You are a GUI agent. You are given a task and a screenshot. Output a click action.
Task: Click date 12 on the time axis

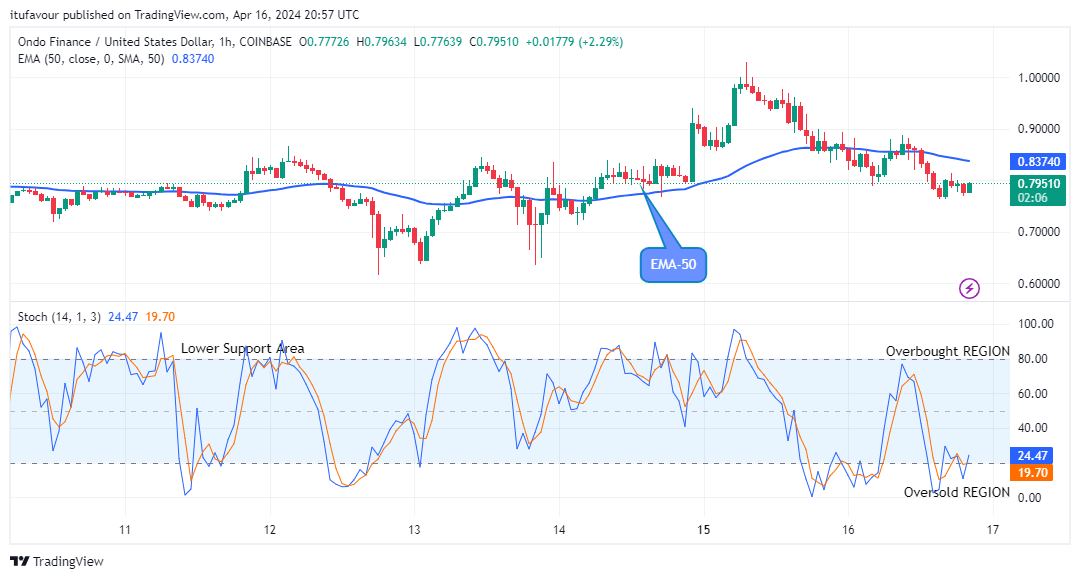(x=270, y=529)
